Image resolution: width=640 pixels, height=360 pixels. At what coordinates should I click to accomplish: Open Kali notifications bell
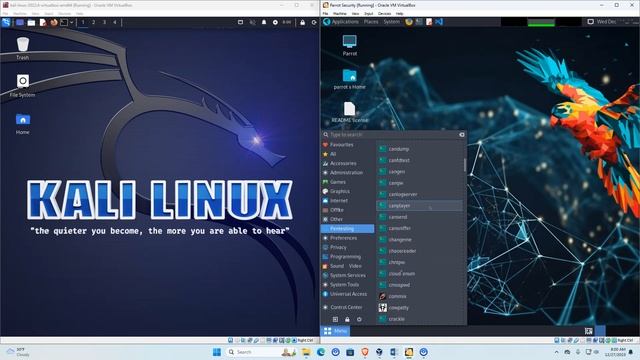coord(264,22)
